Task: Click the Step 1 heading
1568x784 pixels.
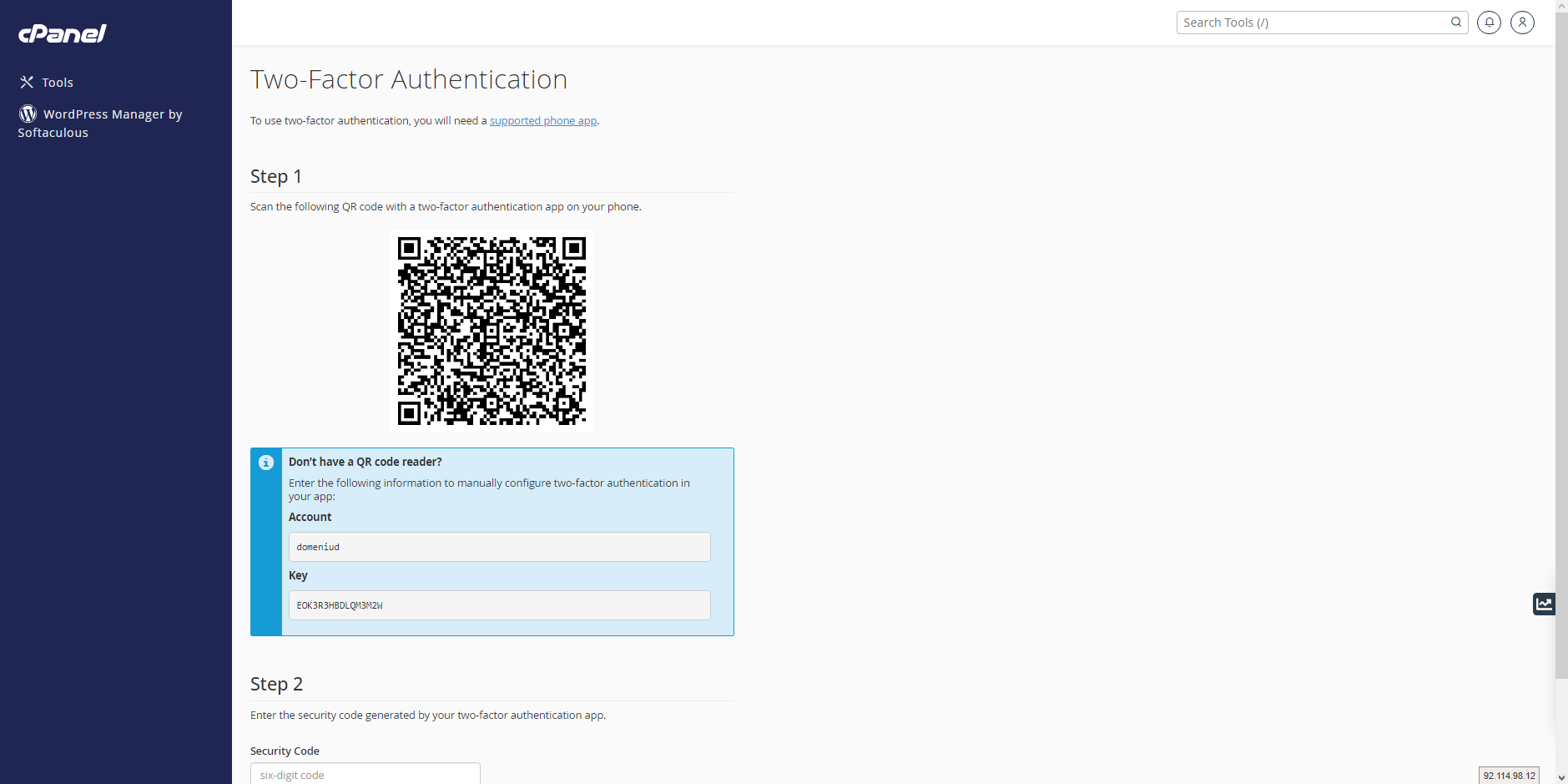Action: pyautogui.click(x=276, y=176)
